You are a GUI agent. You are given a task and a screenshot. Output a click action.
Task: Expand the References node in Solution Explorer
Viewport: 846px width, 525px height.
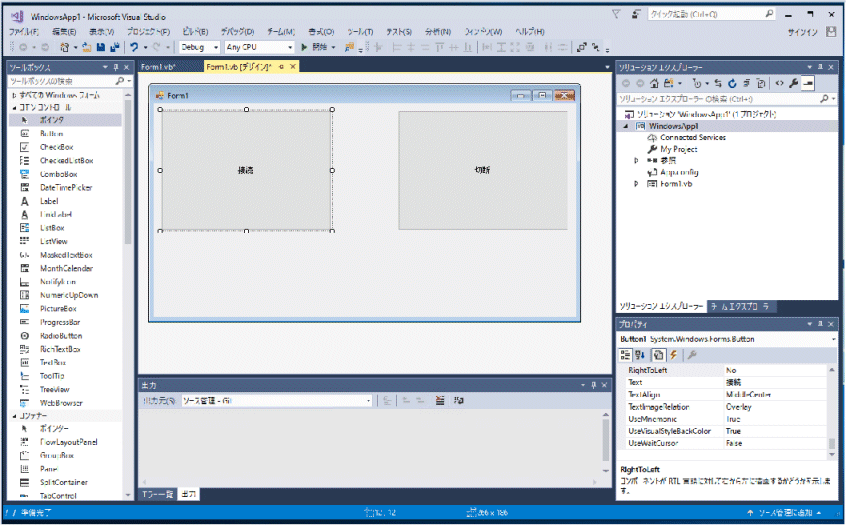click(636, 160)
